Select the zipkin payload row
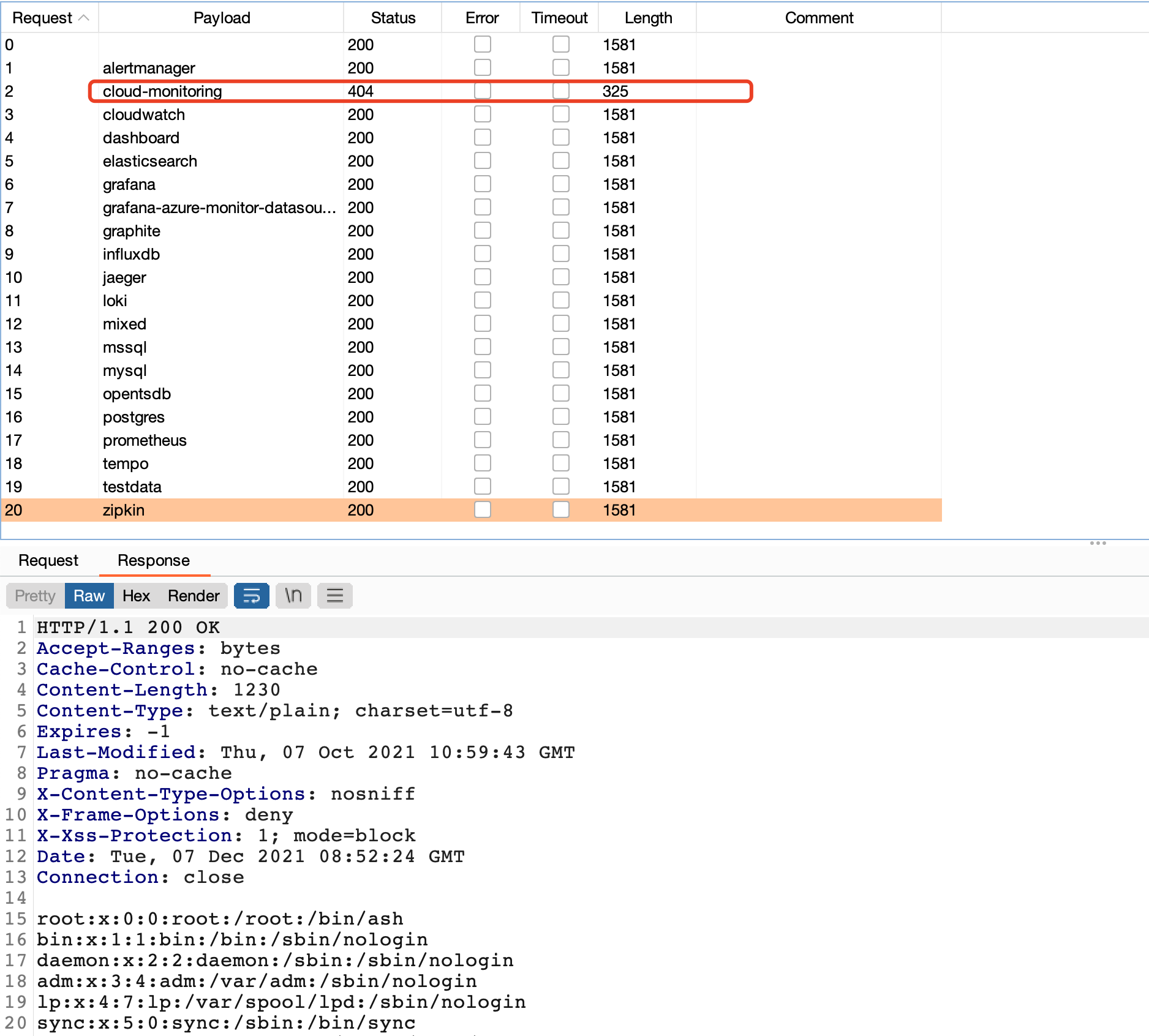1149x1036 pixels. point(471,510)
